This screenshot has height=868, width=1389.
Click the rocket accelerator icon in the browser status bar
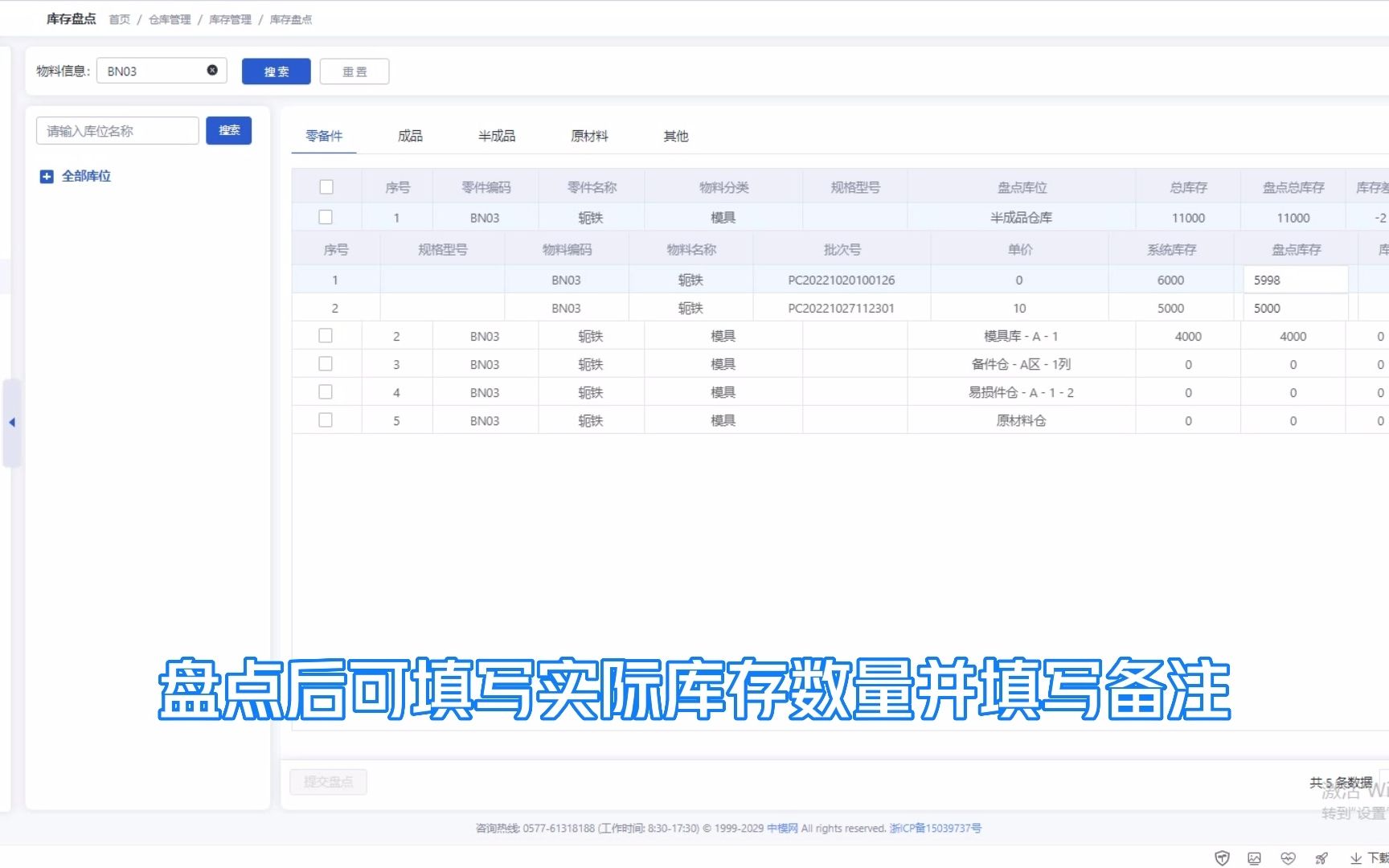coord(1321,858)
